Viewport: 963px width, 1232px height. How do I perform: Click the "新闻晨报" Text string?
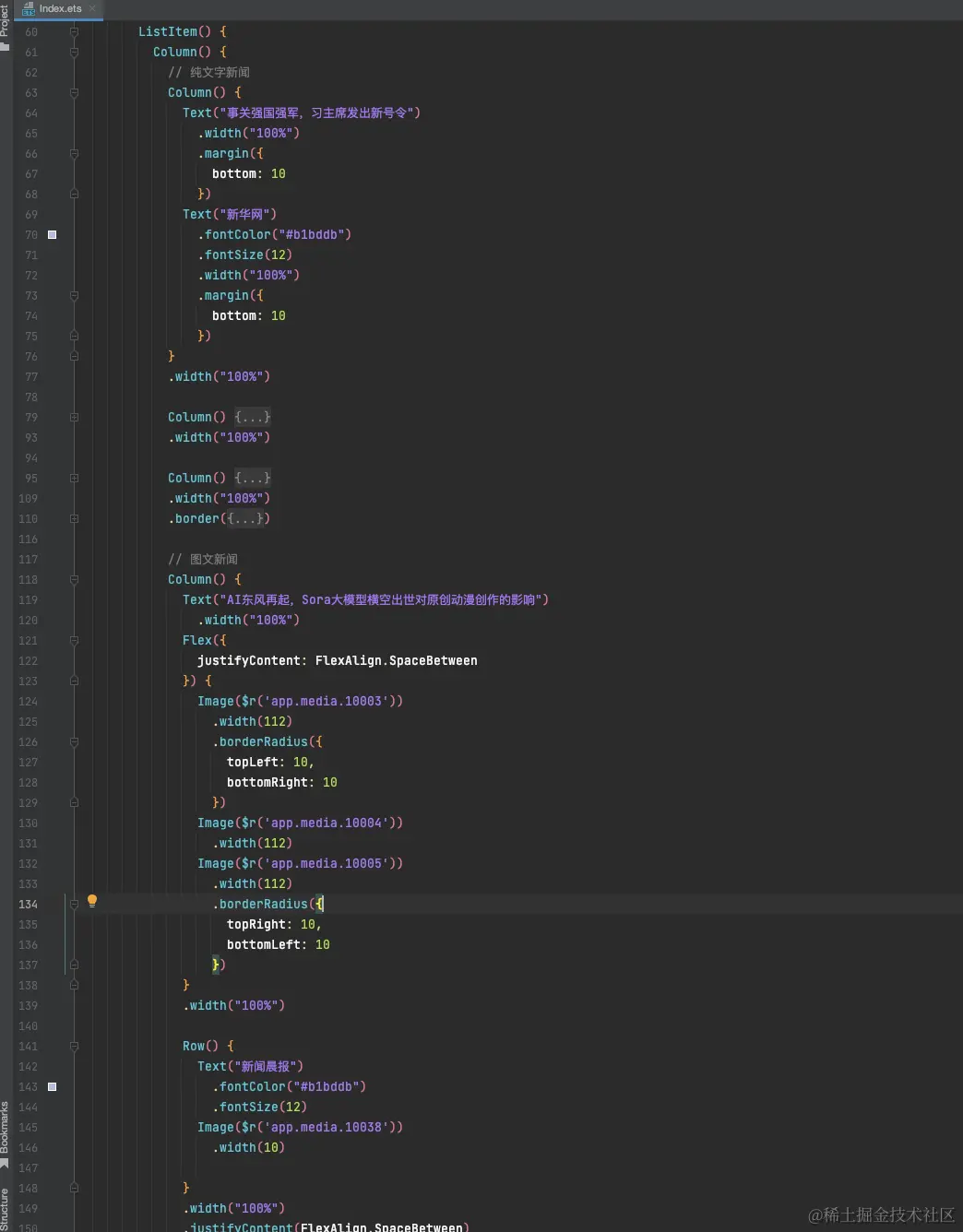(x=266, y=1066)
